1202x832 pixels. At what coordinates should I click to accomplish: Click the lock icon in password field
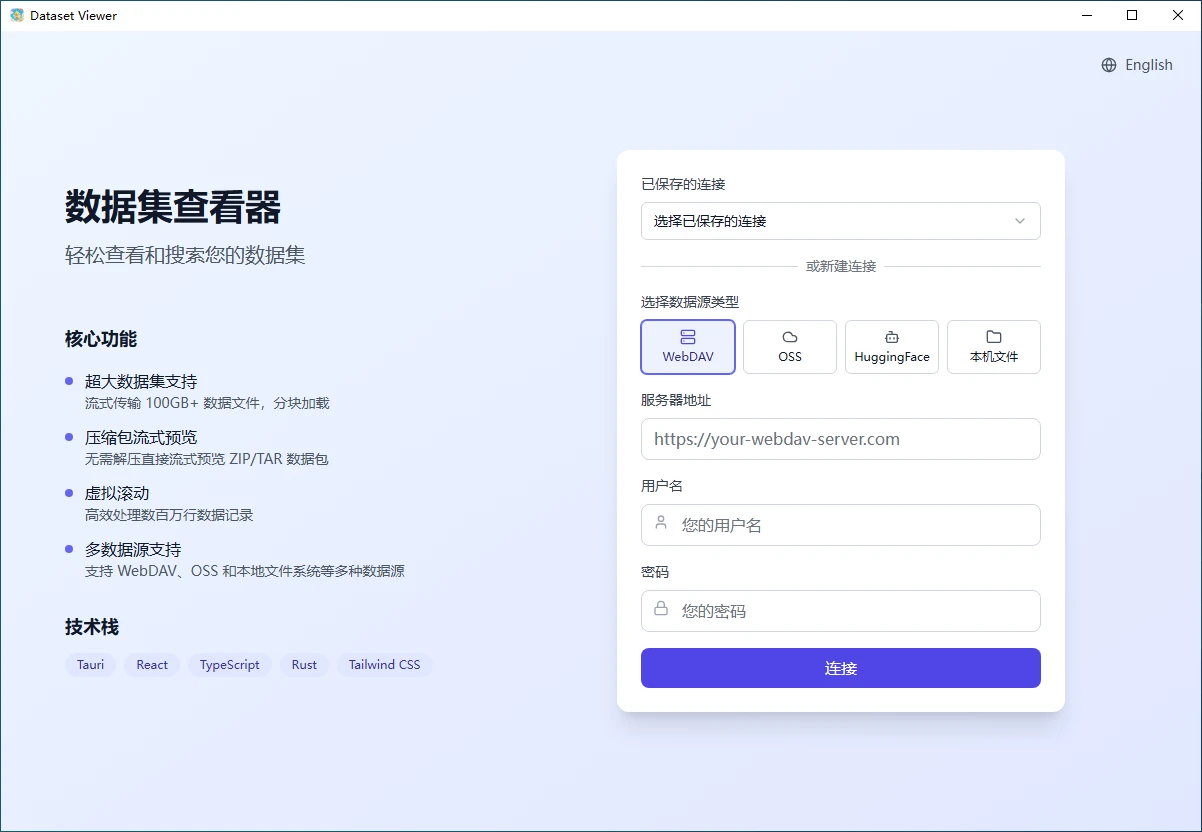tap(661, 609)
